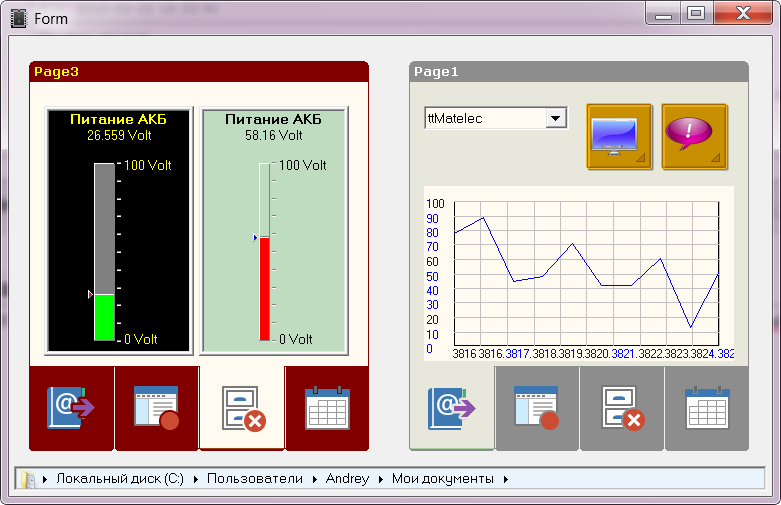Click the folder icon in the path bar

pyautogui.click(x=28, y=479)
